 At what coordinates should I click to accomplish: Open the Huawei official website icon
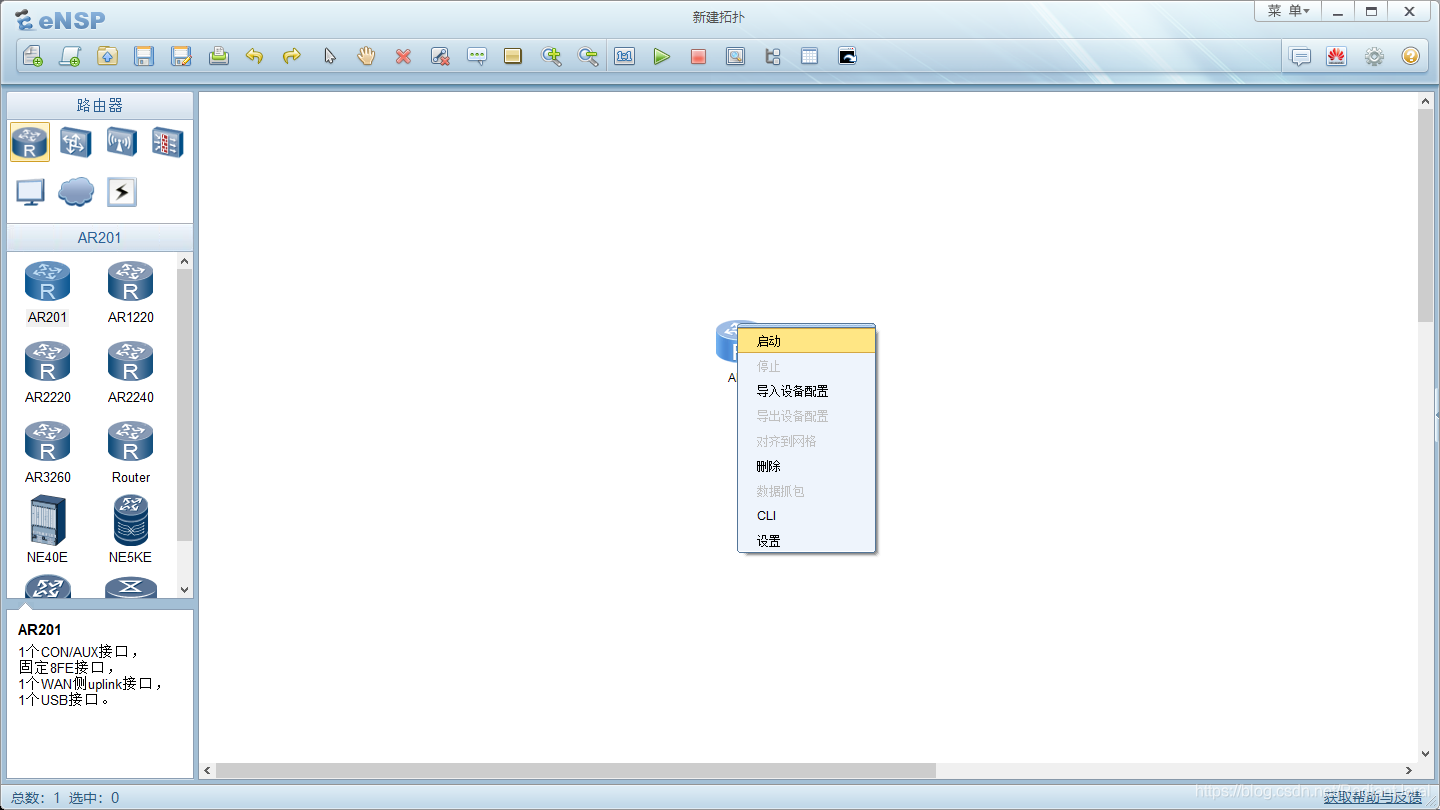tap(1337, 56)
